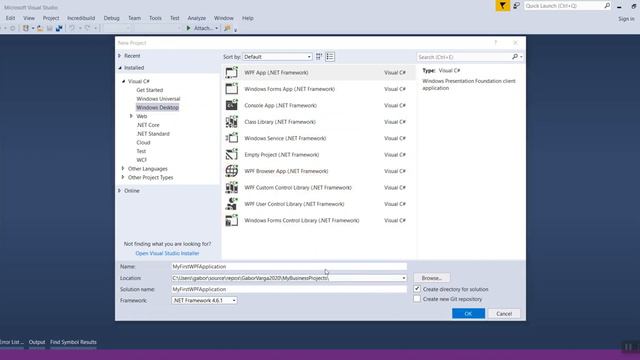
Task: Check Create new Git repository
Action: point(417,299)
